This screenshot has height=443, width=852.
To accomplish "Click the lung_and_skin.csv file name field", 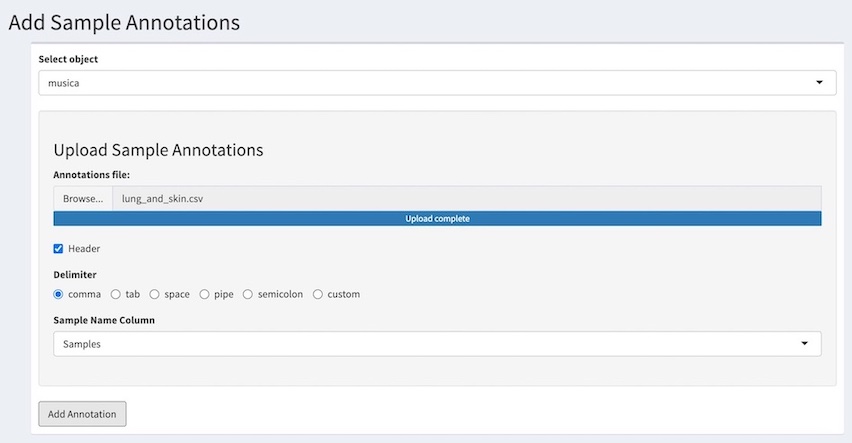I will 465,199.
